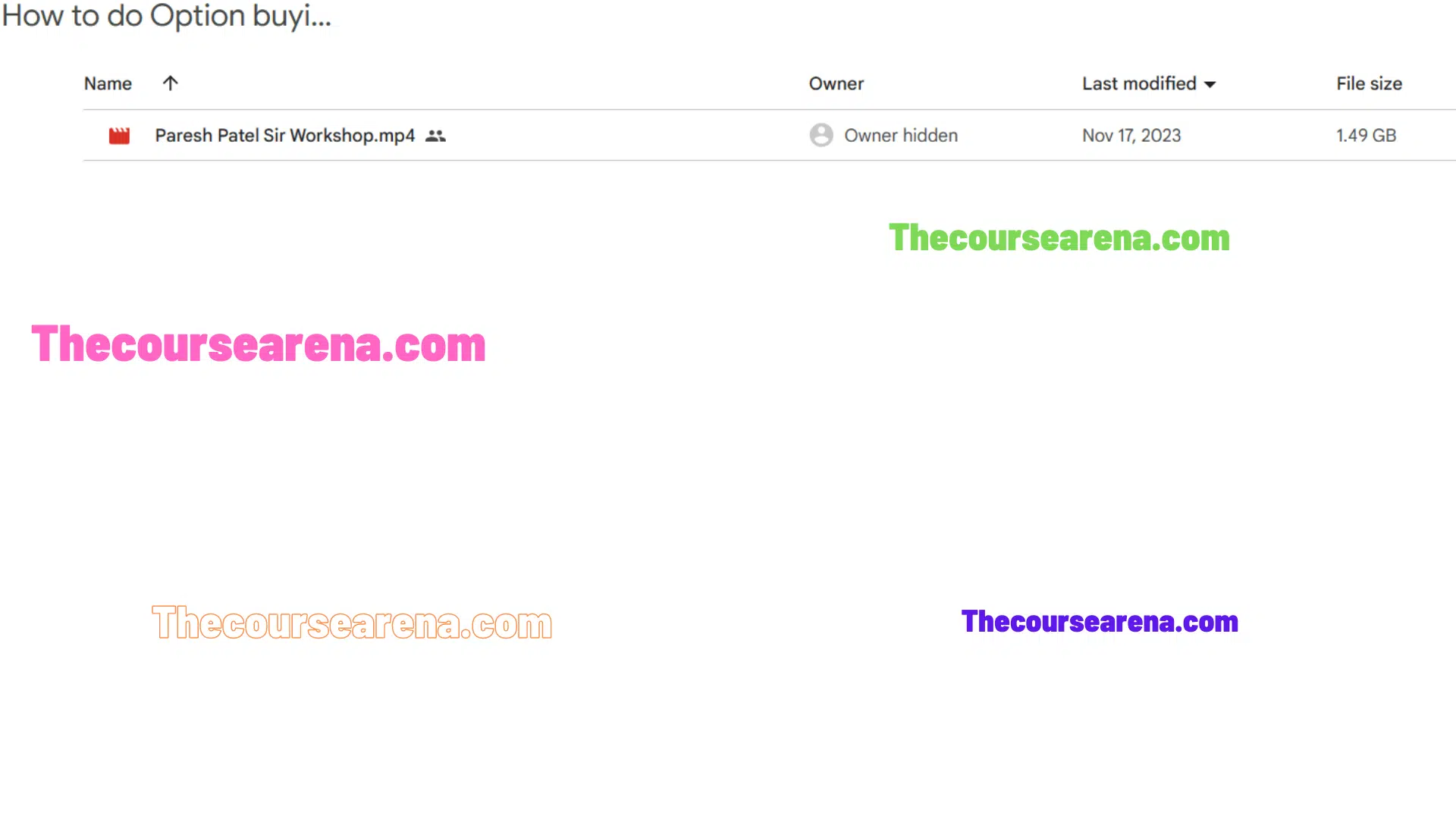Screen dimensions: 1456x819
Task: Click the ascending sort arrow on Name column
Action: (x=169, y=83)
